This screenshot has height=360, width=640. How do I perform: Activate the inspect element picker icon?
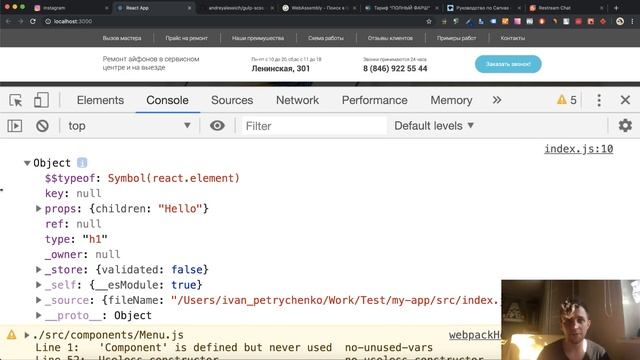pyautogui.click(x=16, y=100)
